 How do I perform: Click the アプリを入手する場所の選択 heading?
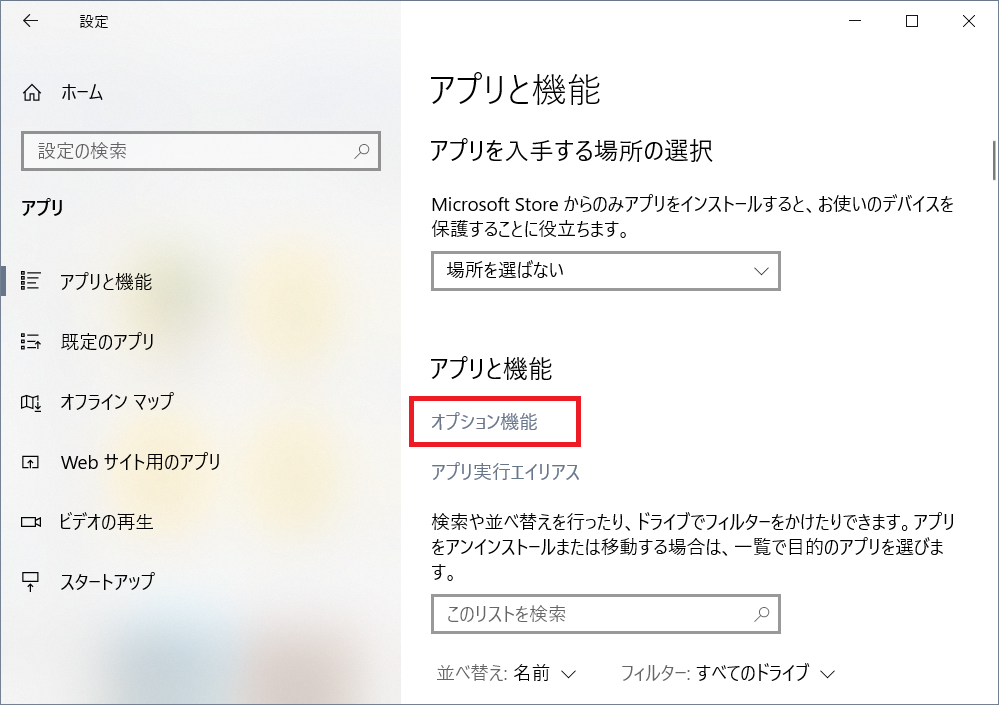pyautogui.click(x=571, y=152)
